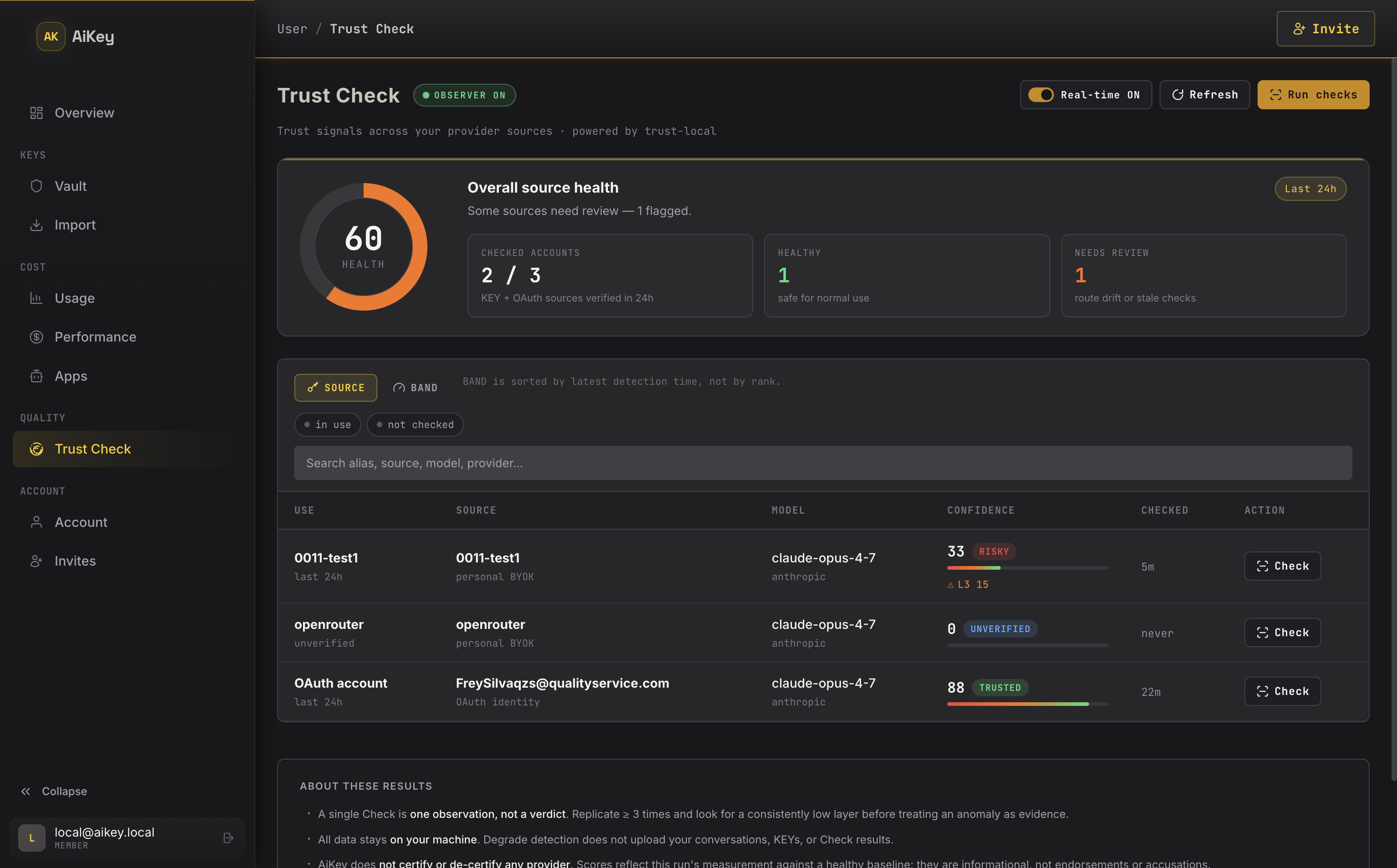
Task: Click the Performance dollar icon
Action: coord(36,337)
